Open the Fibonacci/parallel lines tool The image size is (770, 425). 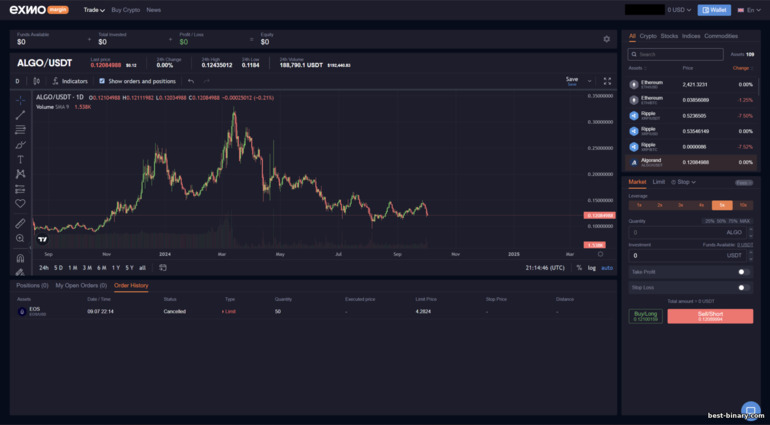(x=20, y=130)
